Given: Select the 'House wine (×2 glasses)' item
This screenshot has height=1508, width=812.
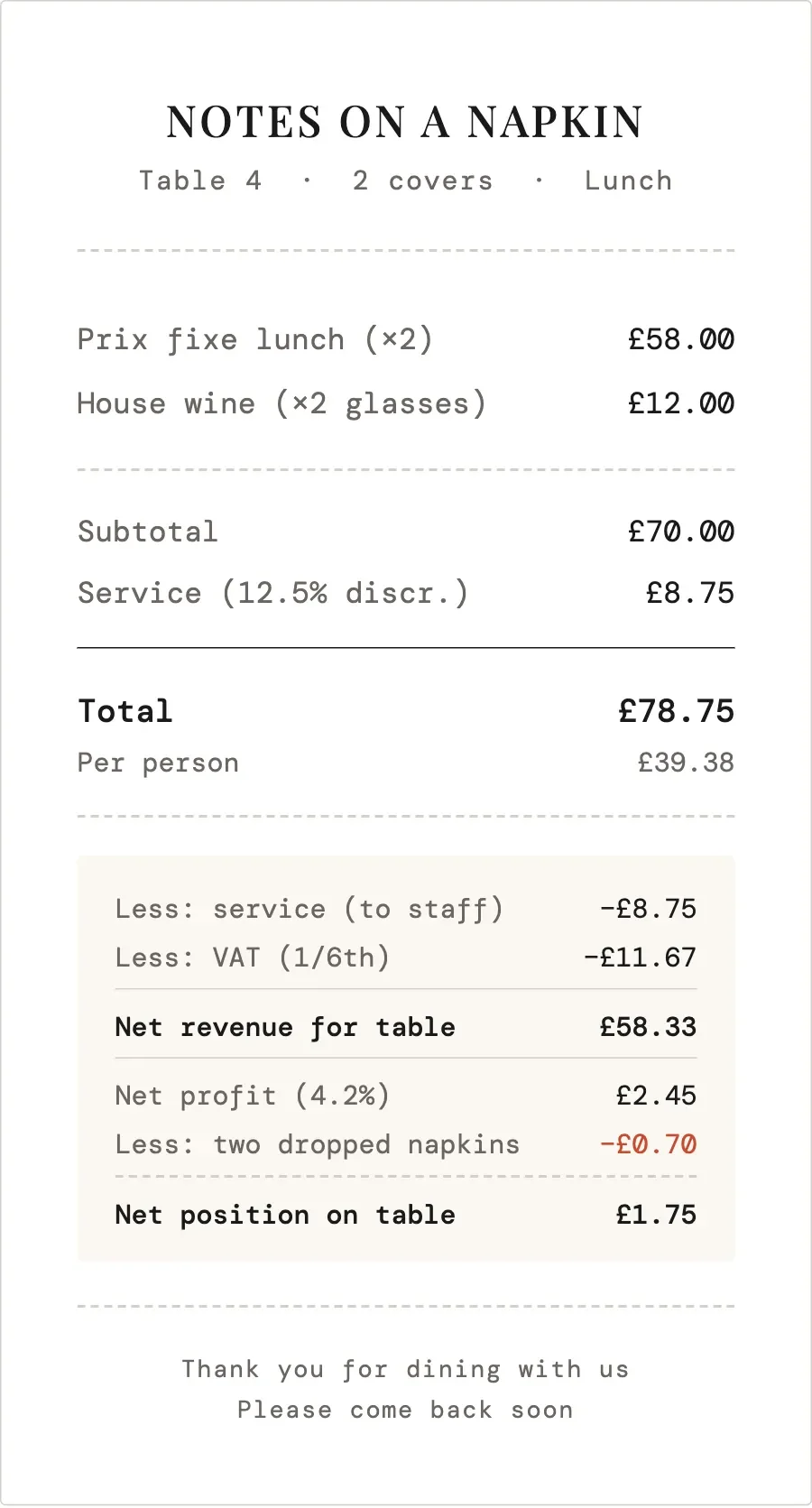Looking at the screenshot, I should (281, 403).
